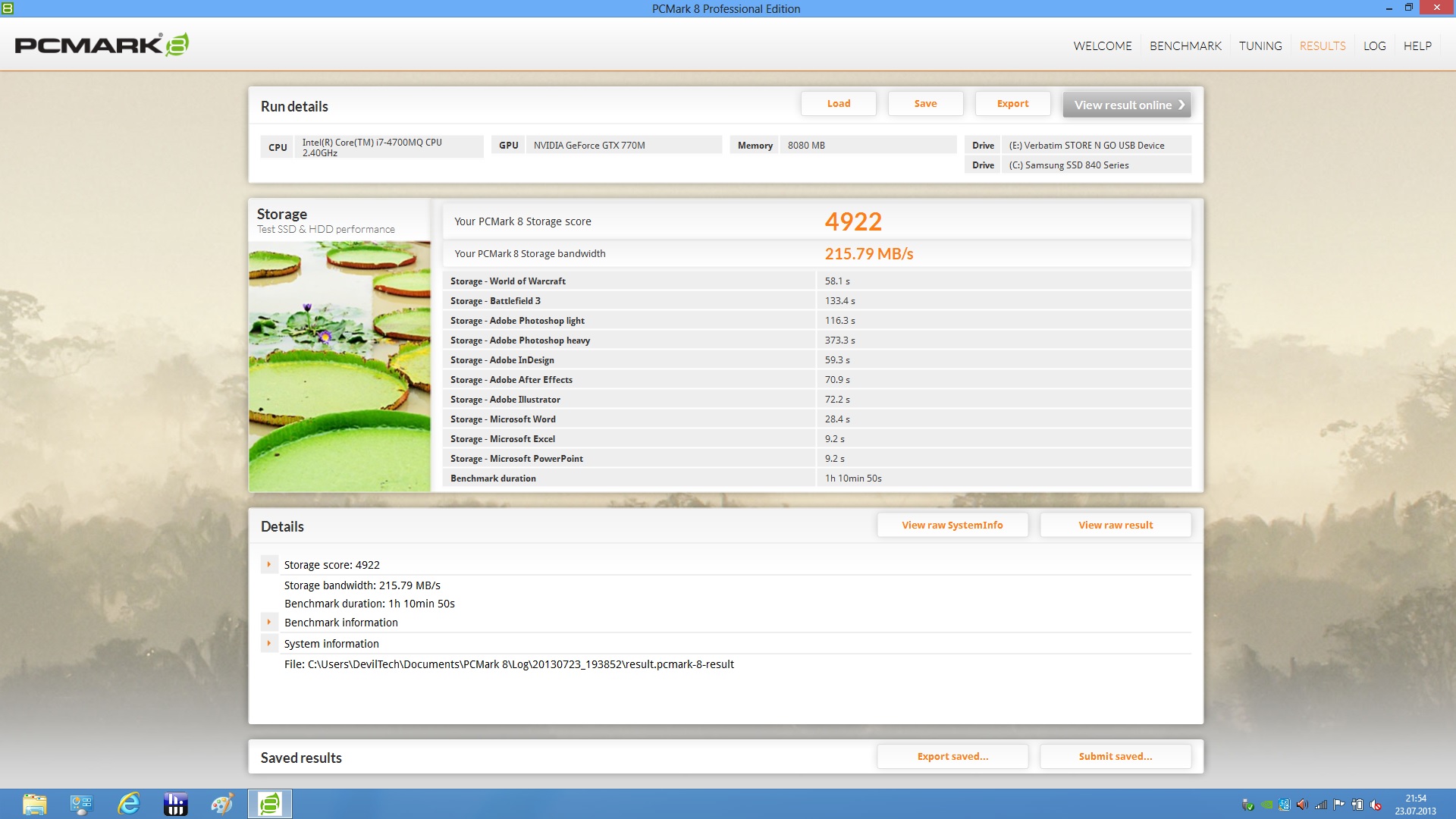This screenshot has width=1456, height=819.
Task: Open the NVIDIA tray icon
Action: coord(1266,805)
